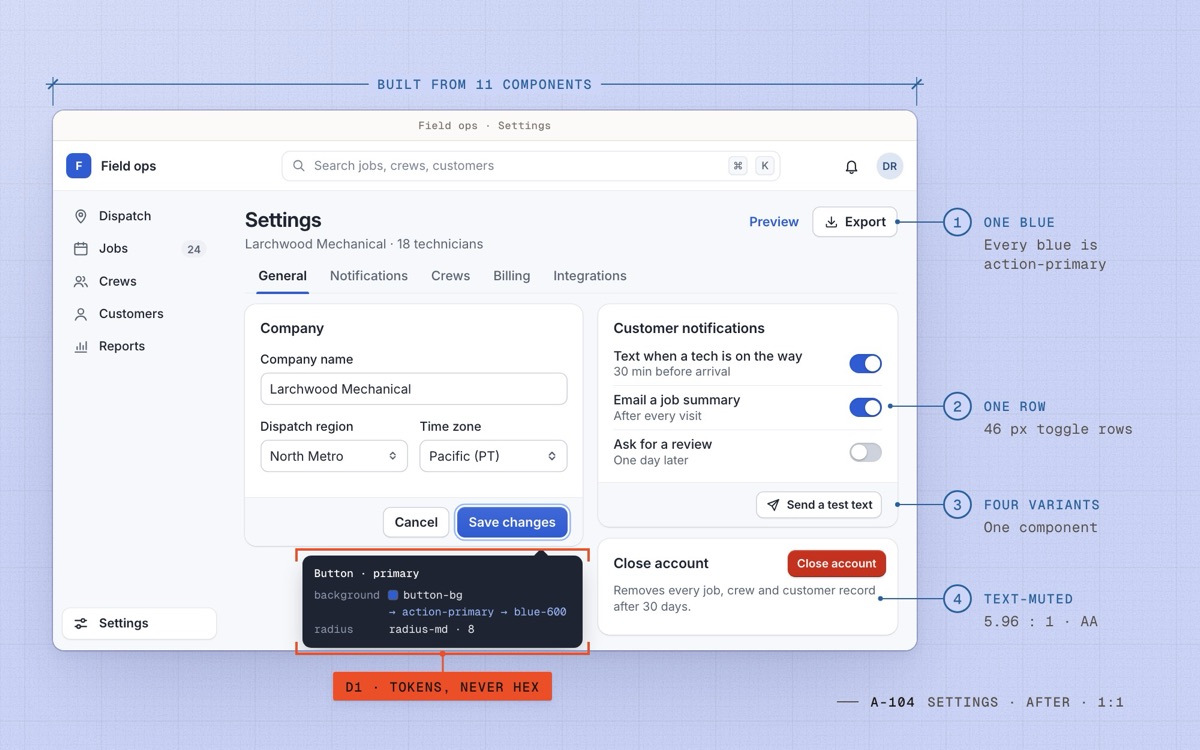Image resolution: width=1200 pixels, height=750 pixels.
Task: Click the "Customer notifications" heading
Action: pyautogui.click(x=689, y=328)
